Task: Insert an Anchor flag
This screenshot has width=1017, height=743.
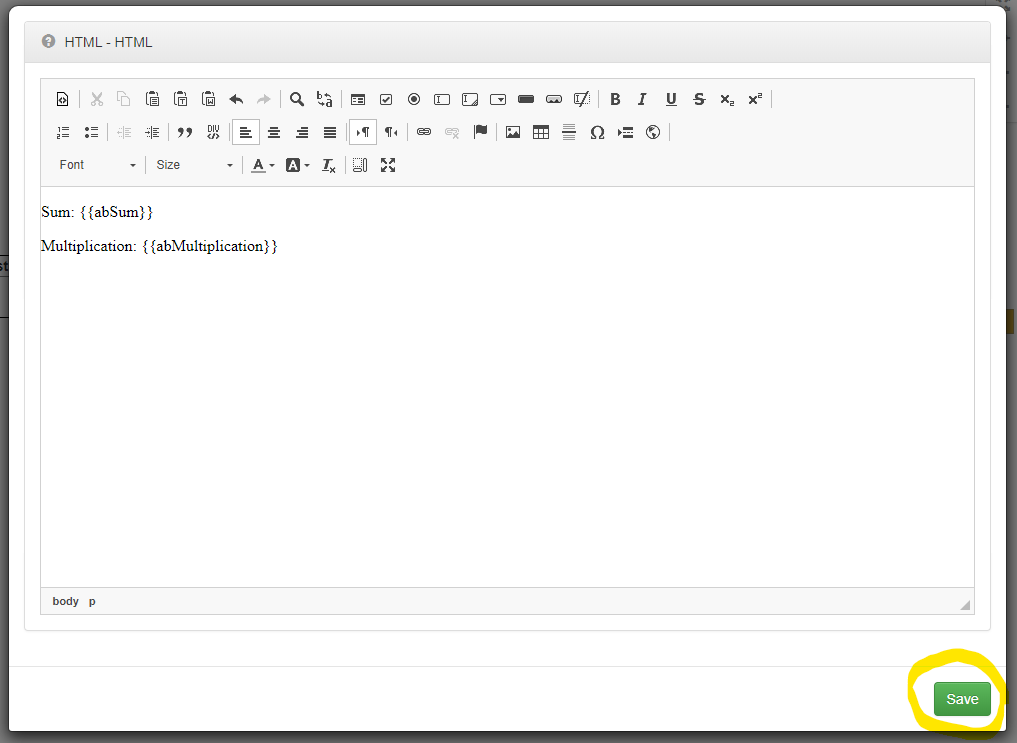Action: click(x=480, y=132)
